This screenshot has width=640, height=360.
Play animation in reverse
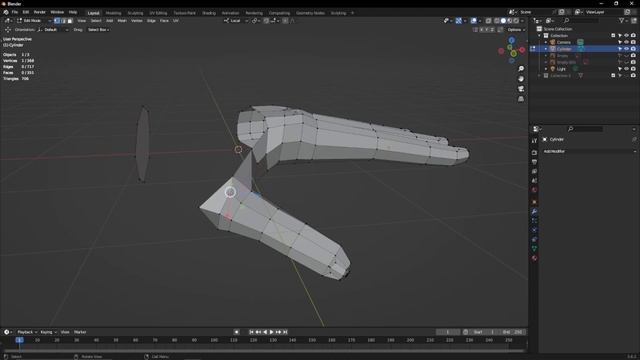coord(265,332)
